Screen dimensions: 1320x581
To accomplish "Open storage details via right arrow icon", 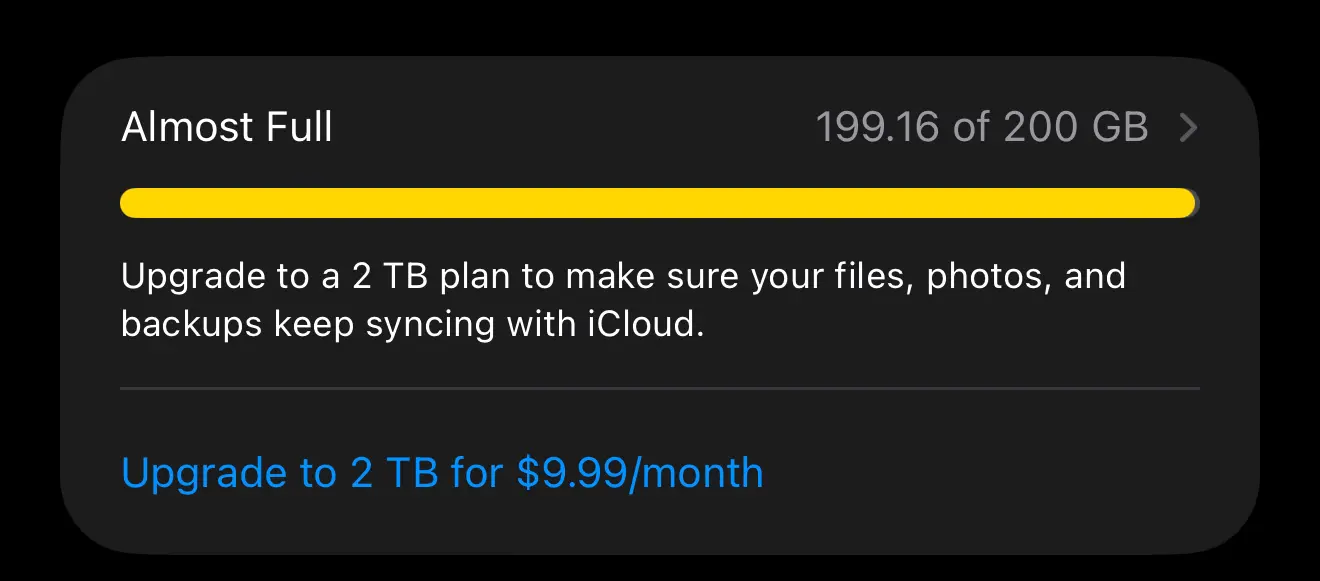I will [x=1188, y=128].
